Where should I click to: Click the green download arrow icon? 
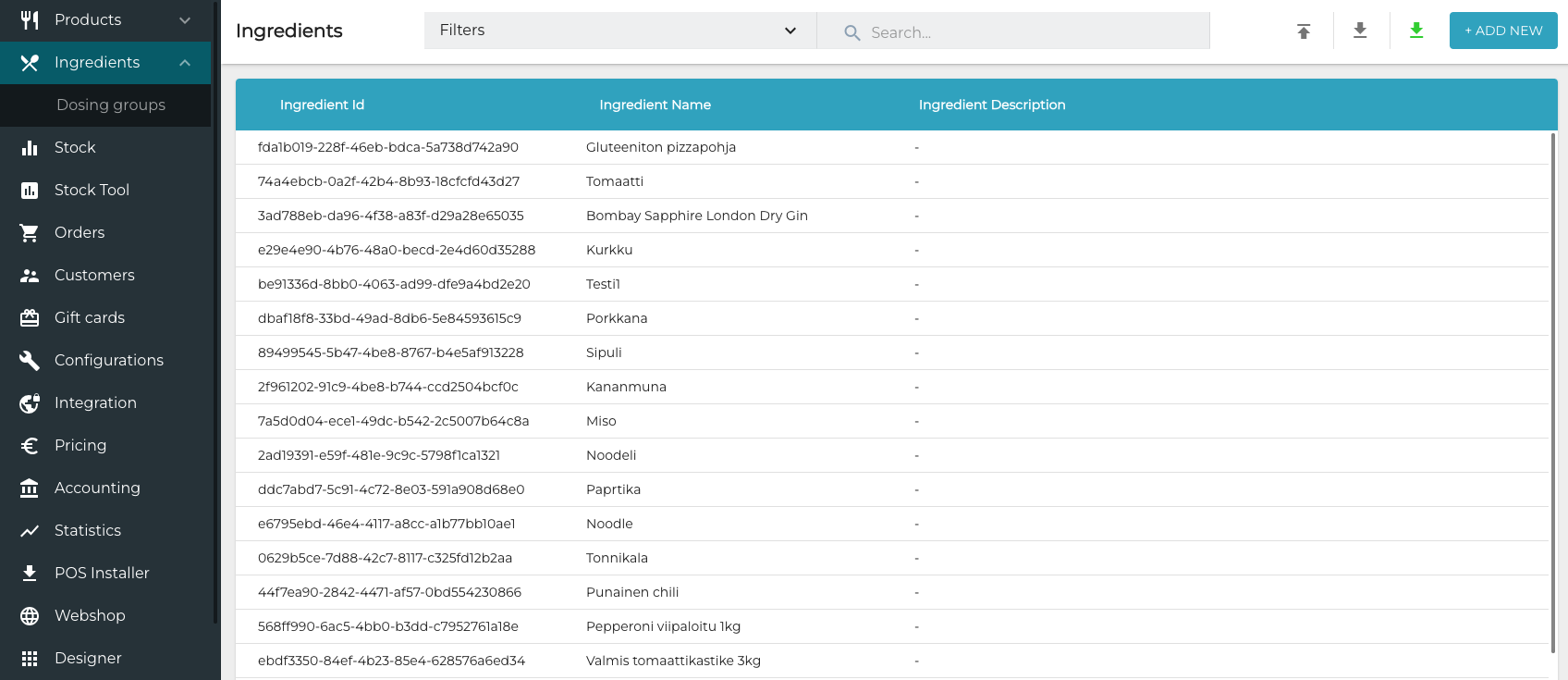point(1416,31)
